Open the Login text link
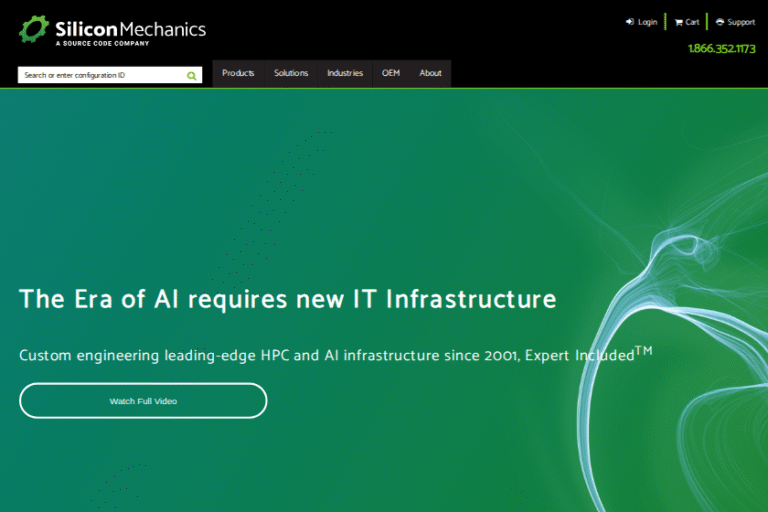Screen dimensions: 768x512 [x=647, y=22]
